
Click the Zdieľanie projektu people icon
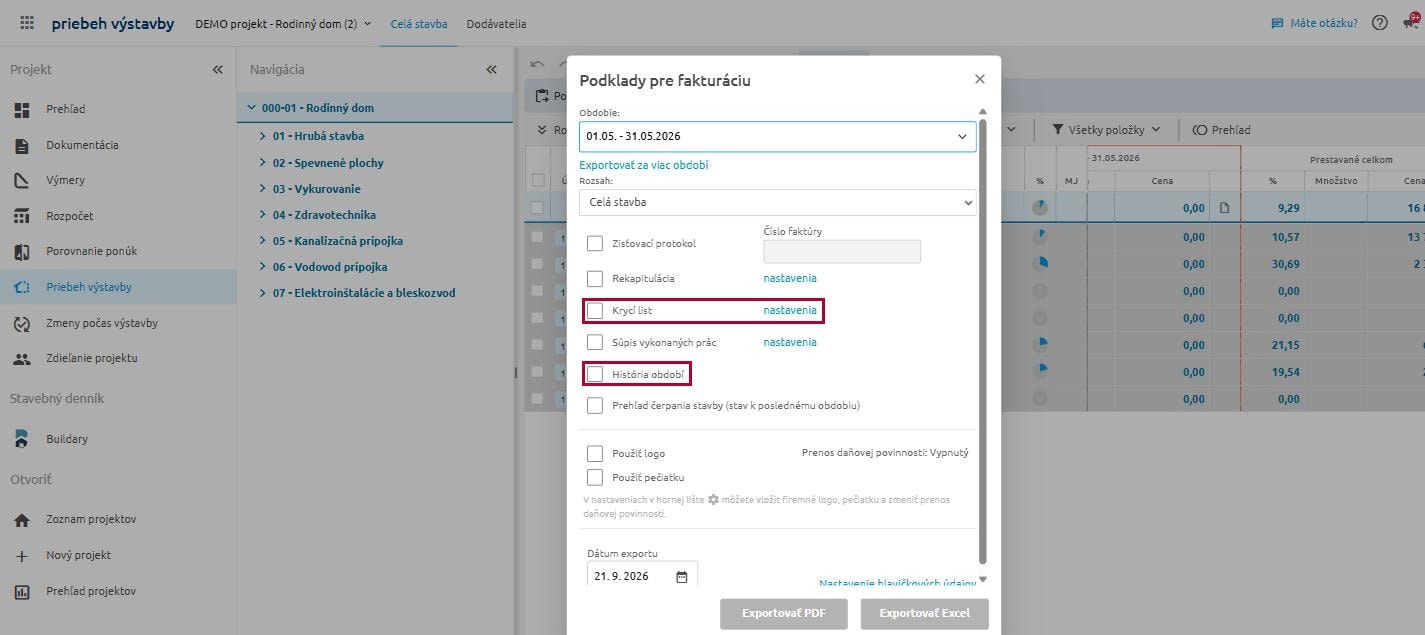click(x=22, y=358)
